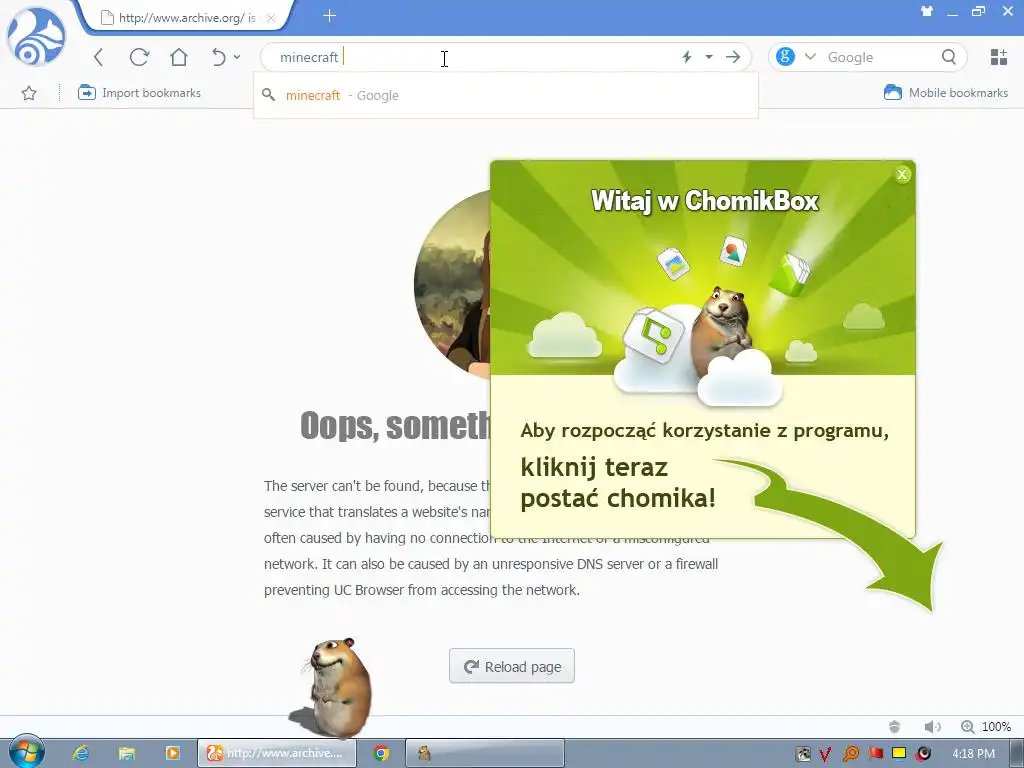Go back with the back arrow

tap(99, 57)
